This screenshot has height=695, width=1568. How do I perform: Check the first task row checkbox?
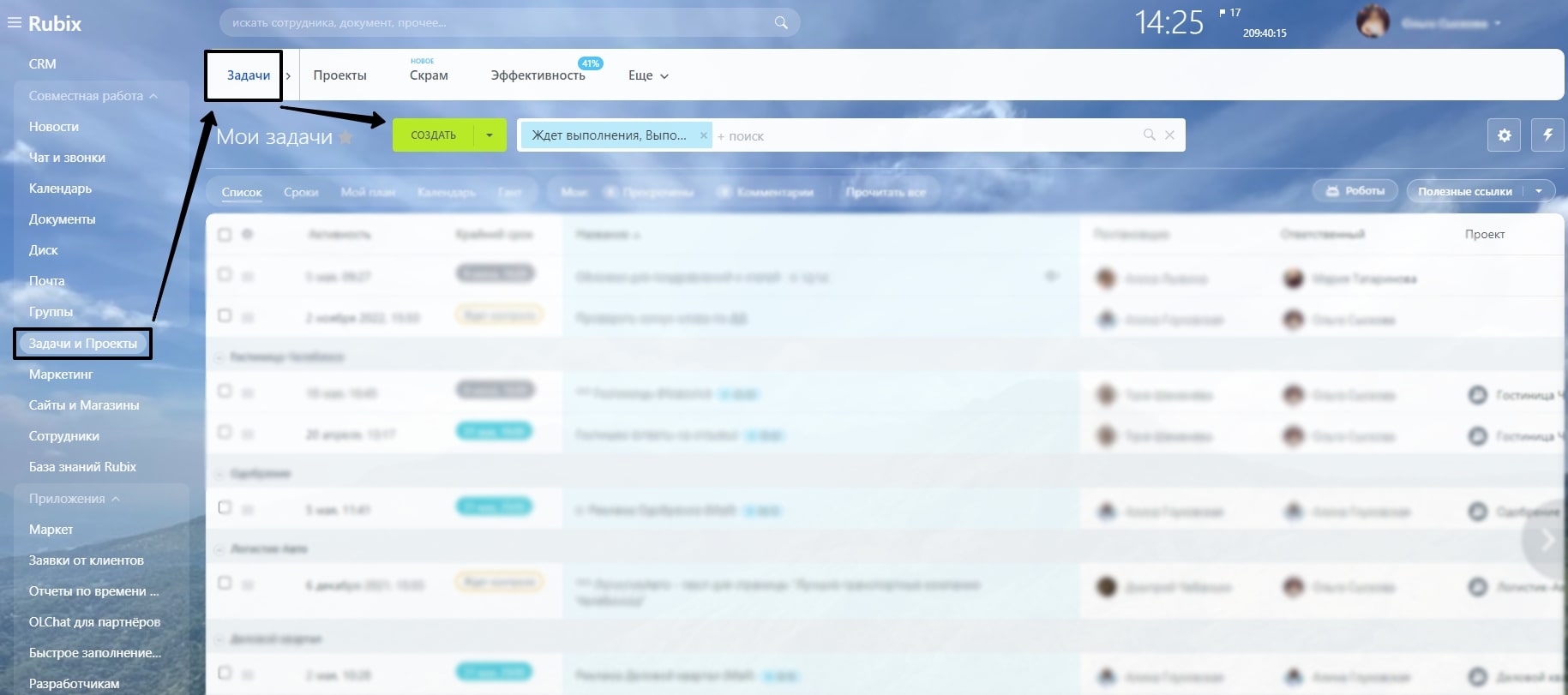click(x=225, y=275)
